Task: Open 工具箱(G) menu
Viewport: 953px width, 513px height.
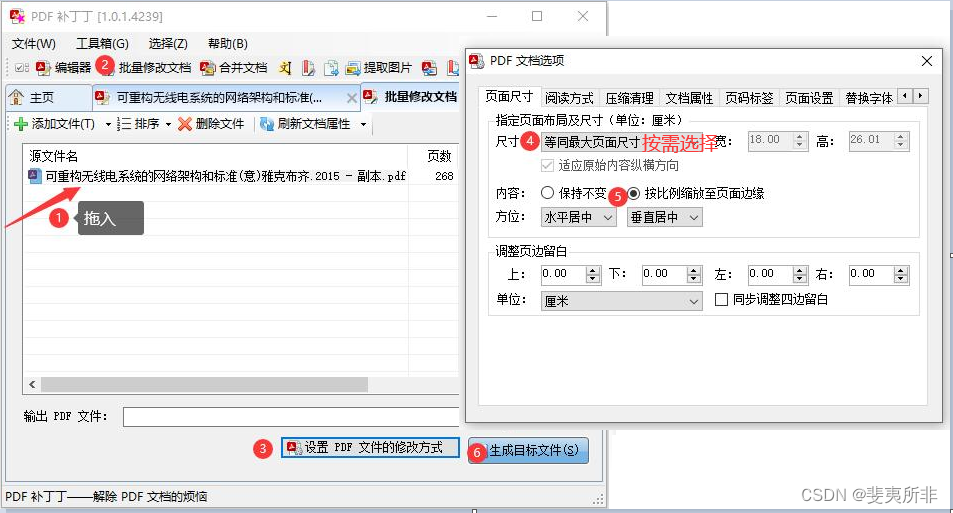Action: click(x=102, y=44)
